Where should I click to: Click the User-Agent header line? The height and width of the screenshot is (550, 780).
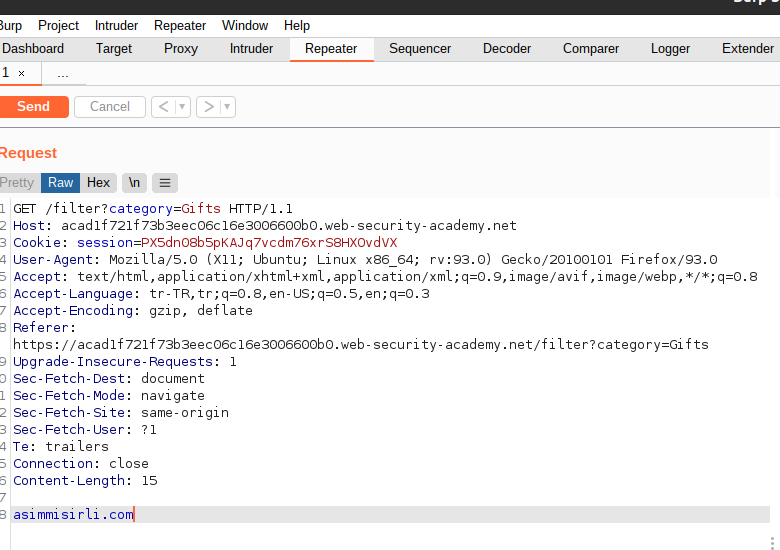[365, 260]
